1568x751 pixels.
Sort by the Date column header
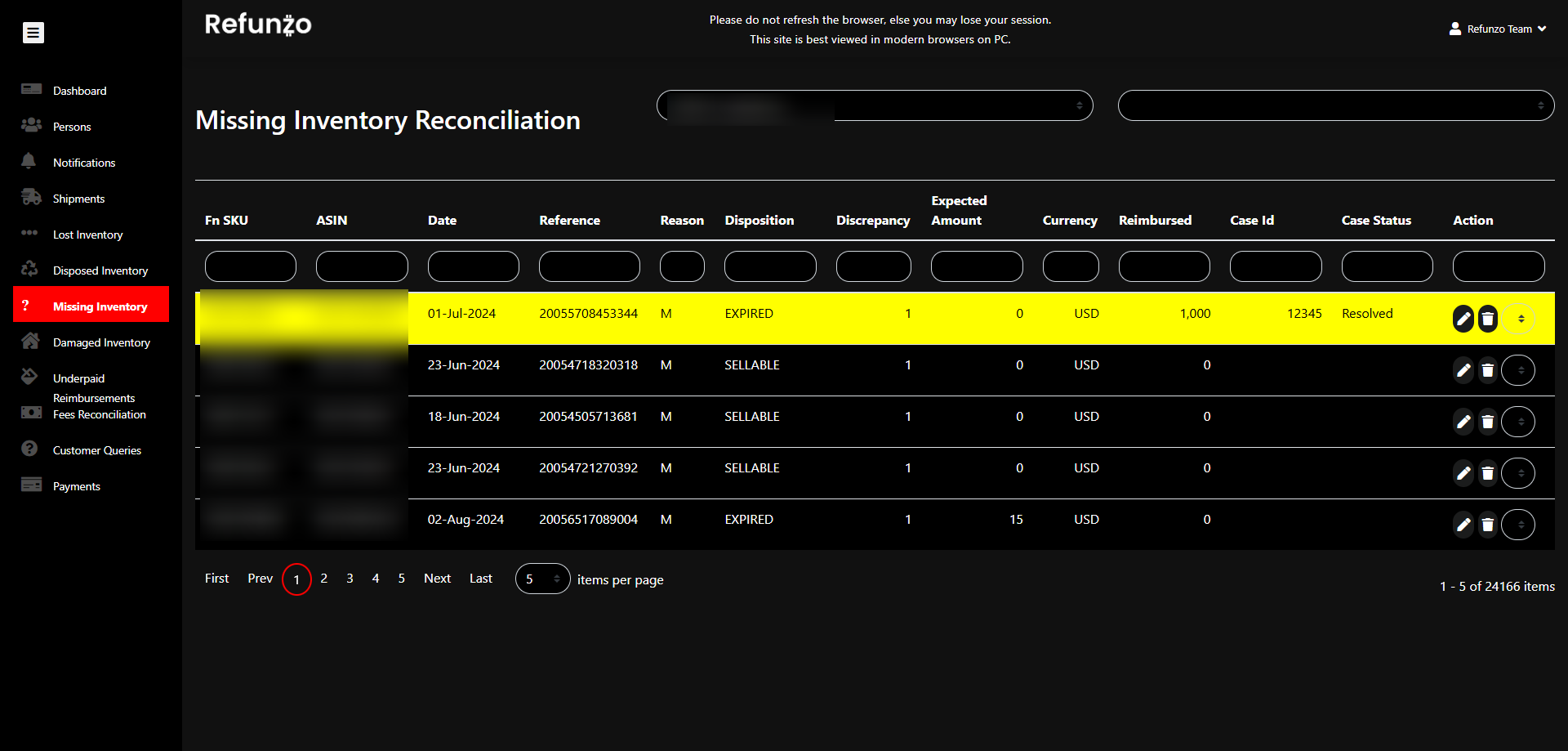(442, 221)
